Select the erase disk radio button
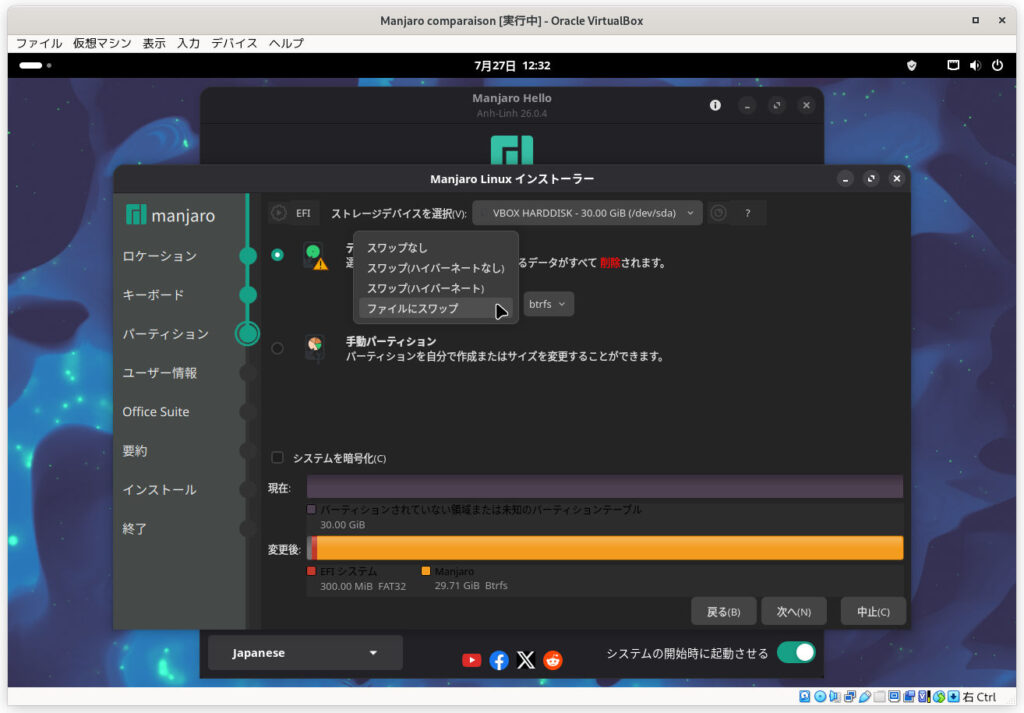Viewport: 1024px width, 713px height. point(278,255)
